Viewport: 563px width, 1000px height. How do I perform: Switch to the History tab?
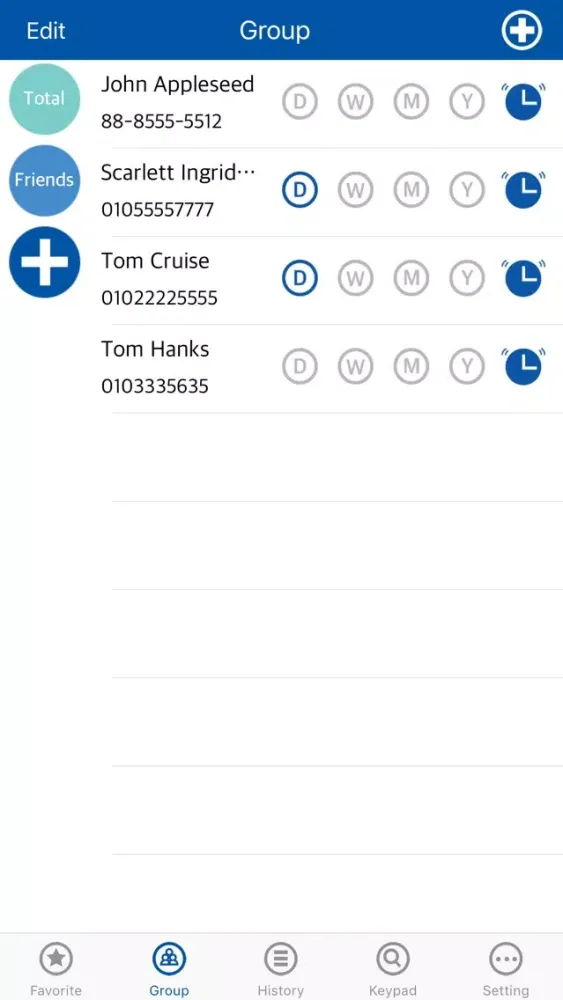click(x=281, y=969)
